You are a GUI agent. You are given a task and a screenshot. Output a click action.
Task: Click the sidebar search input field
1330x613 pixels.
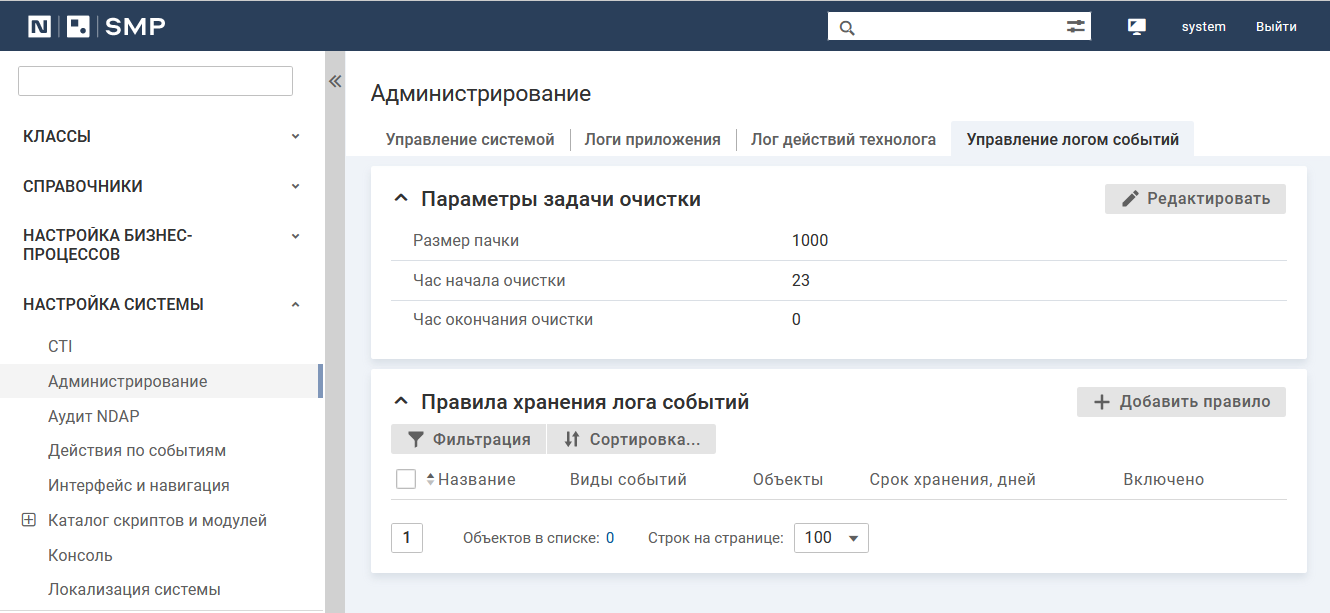pyautogui.click(x=155, y=81)
